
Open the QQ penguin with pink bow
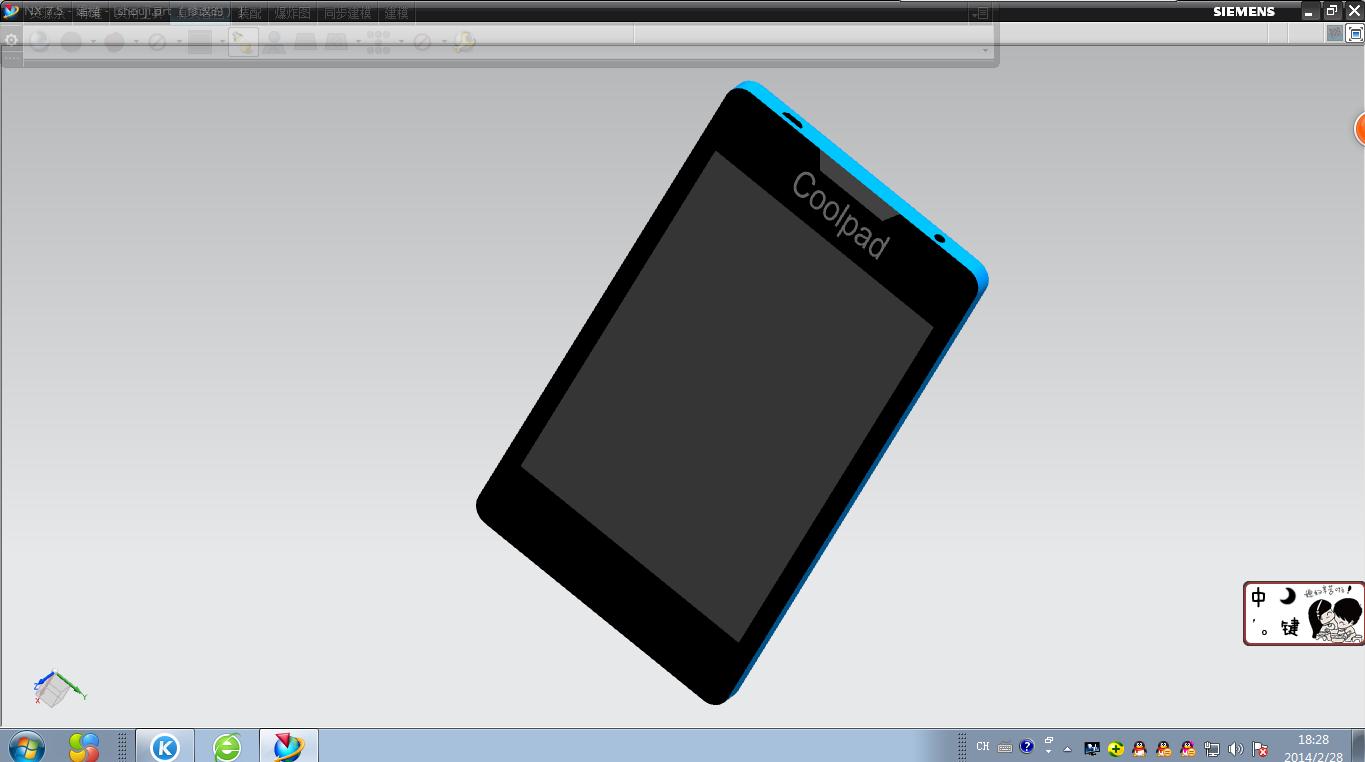coord(1188,748)
